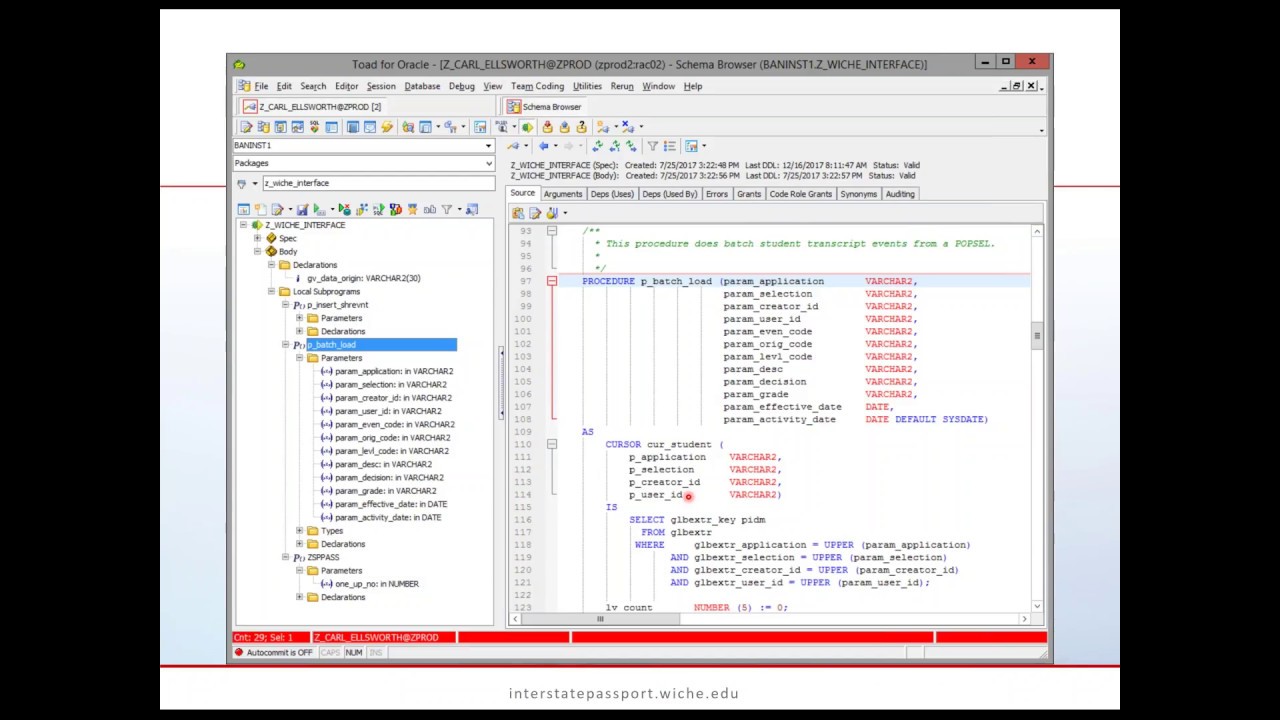
Task: Click the yellow lightning bolt toolbar icon
Action: point(387,127)
